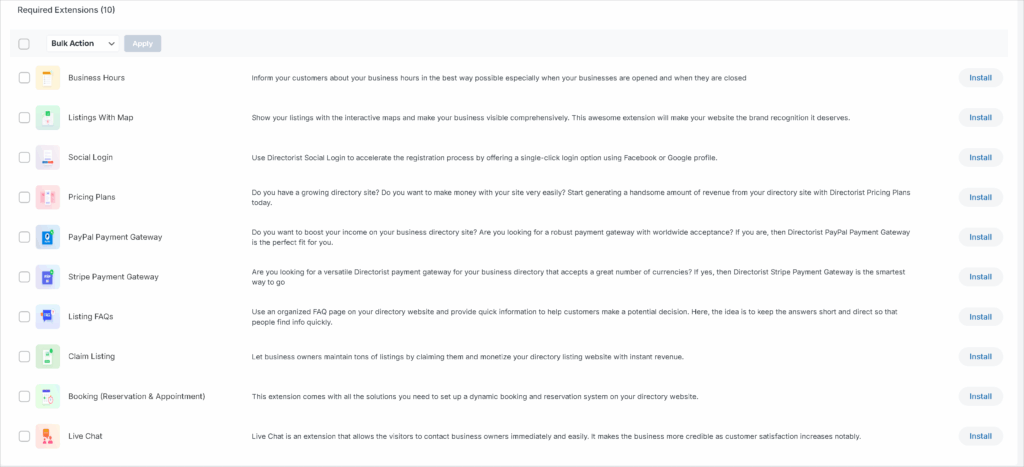The width and height of the screenshot is (1024, 467).
Task: Click the Business Hours extension icon
Action: point(48,78)
